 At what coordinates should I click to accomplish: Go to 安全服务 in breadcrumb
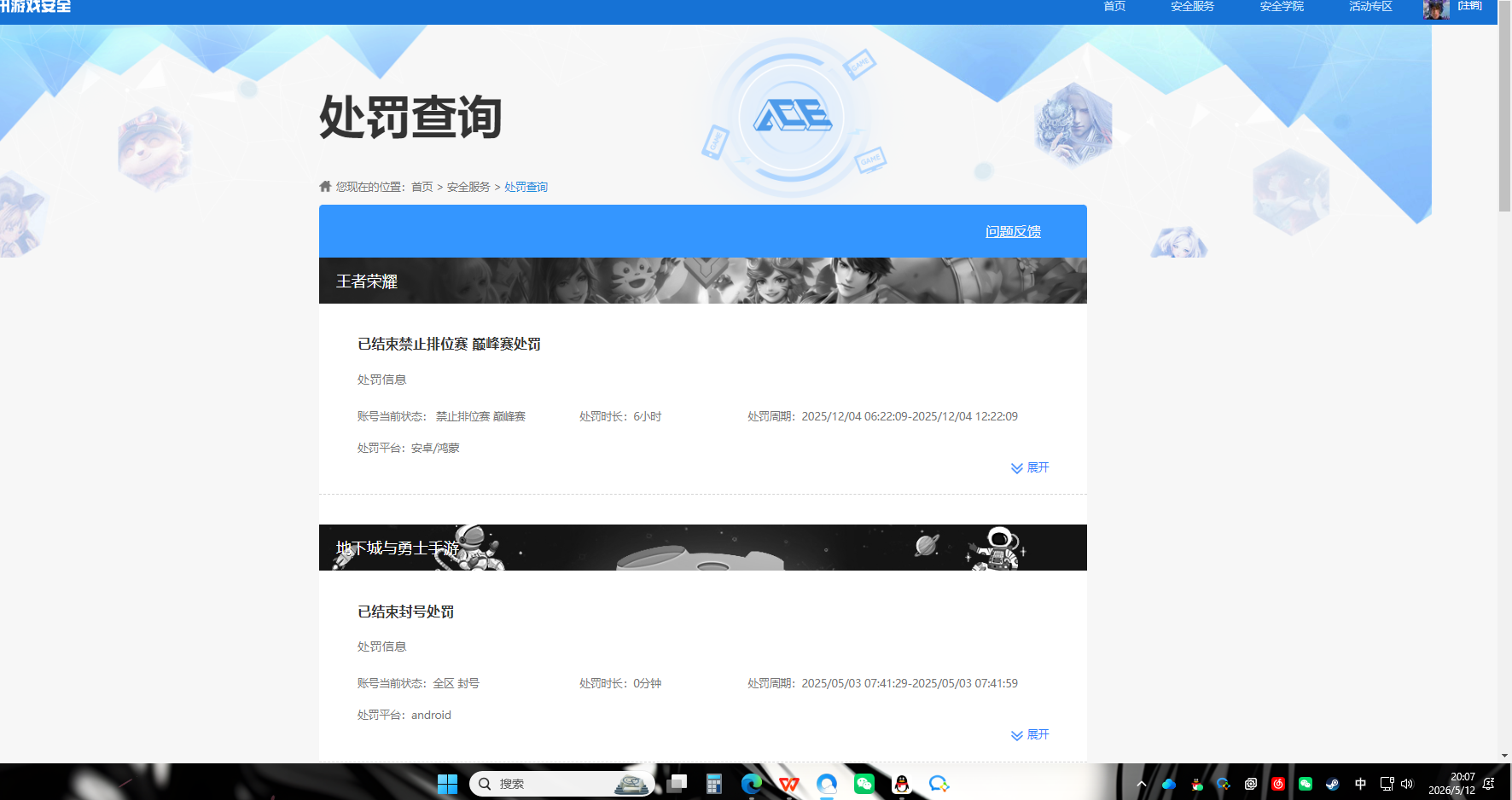pos(468,187)
